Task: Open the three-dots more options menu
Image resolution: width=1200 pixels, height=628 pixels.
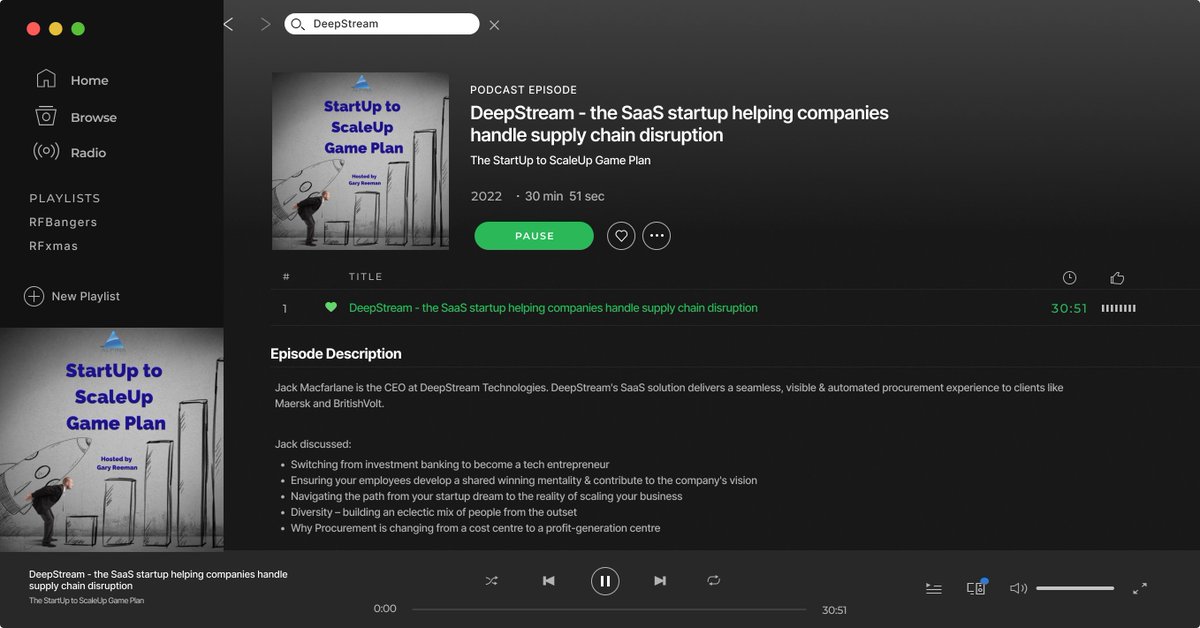Action: coord(656,236)
